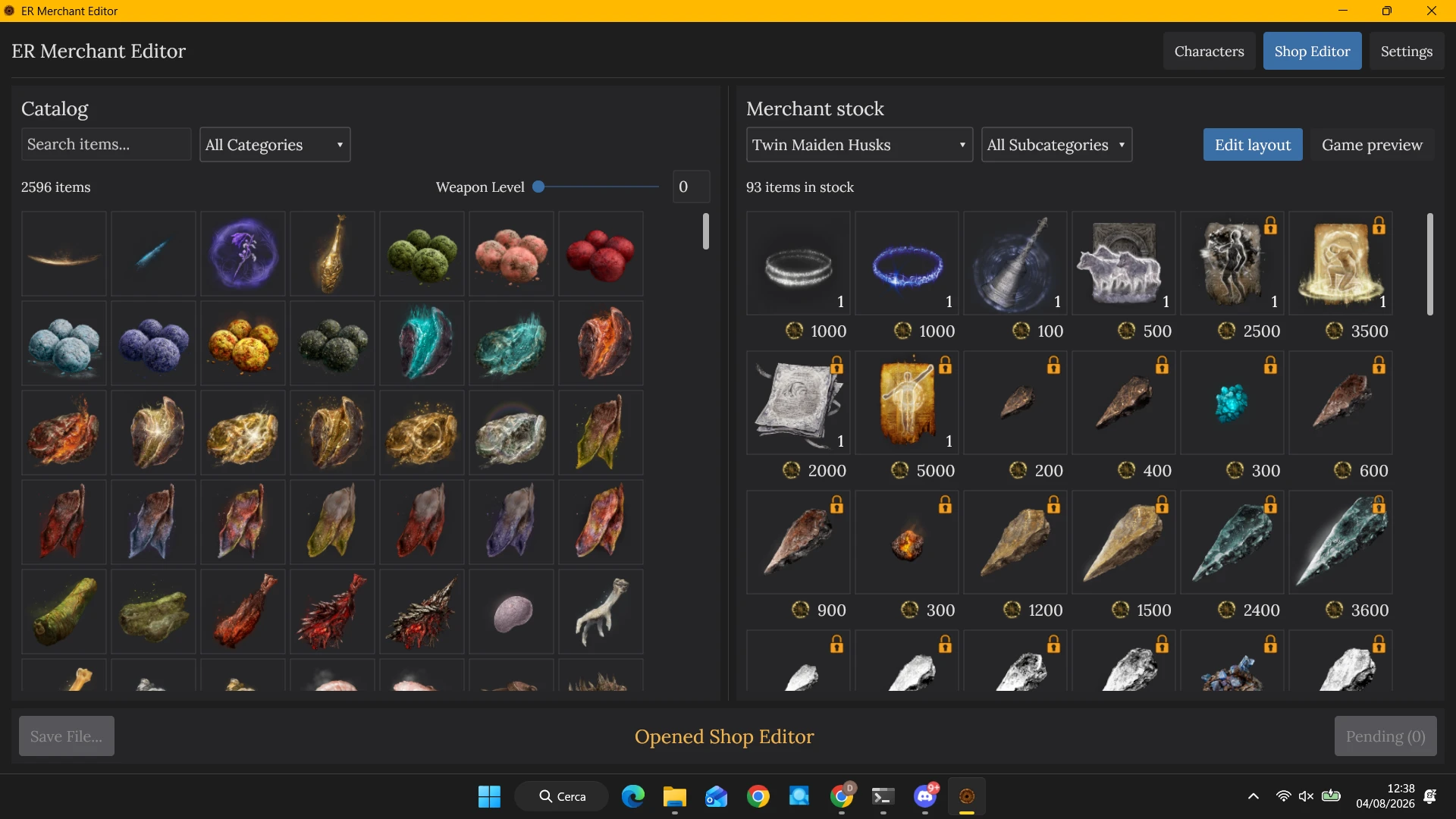1456x819 pixels.
Task: Open File Explorer from the taskbar
Action: click(x=674, y=796)
